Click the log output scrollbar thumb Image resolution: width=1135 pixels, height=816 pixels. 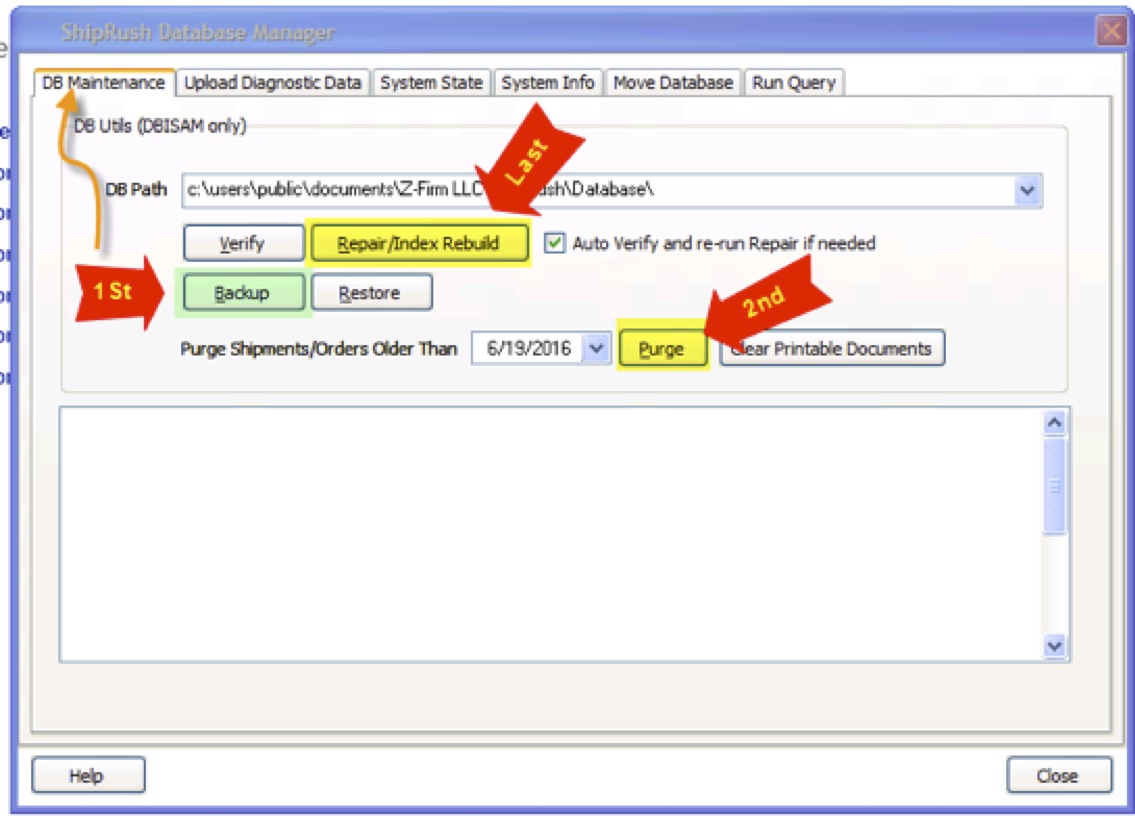[1055, 486]
